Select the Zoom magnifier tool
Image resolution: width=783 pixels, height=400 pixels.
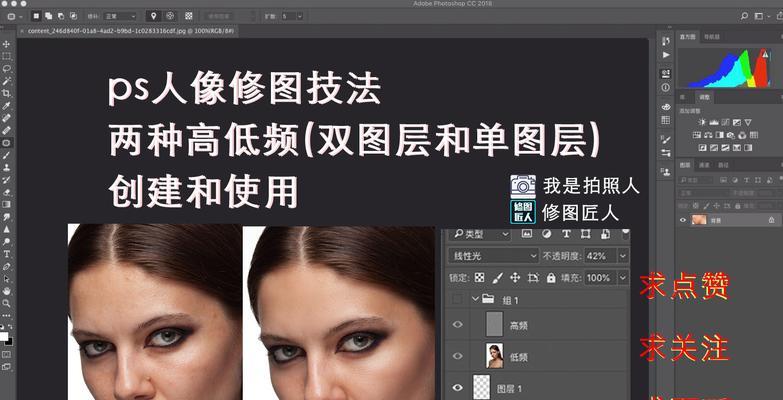click(x=7, y=303)
